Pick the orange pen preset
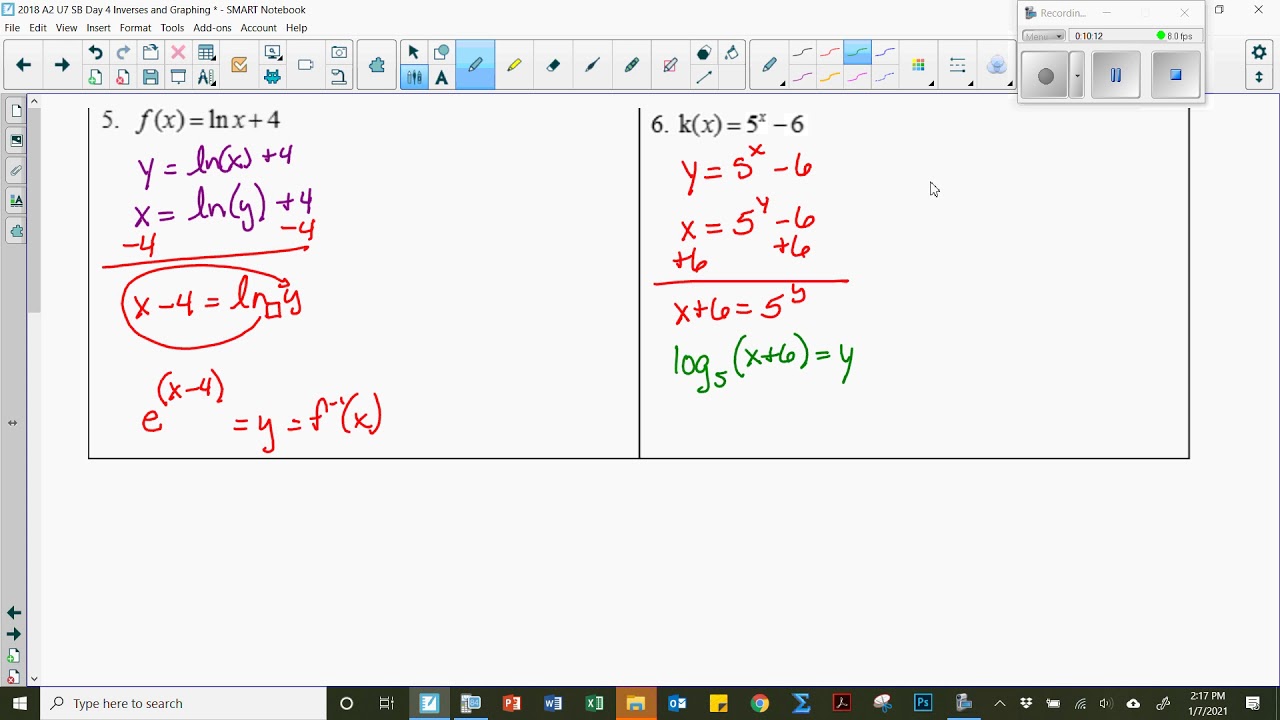 829,77
